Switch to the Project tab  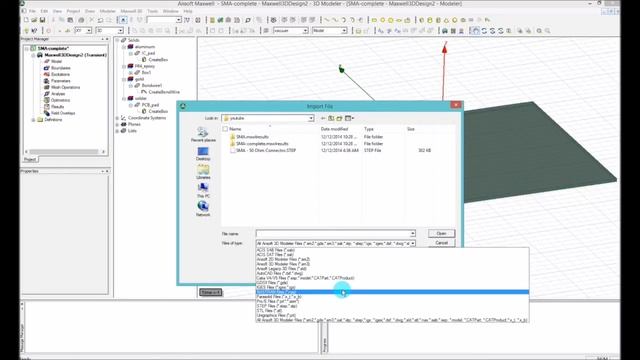30,160
